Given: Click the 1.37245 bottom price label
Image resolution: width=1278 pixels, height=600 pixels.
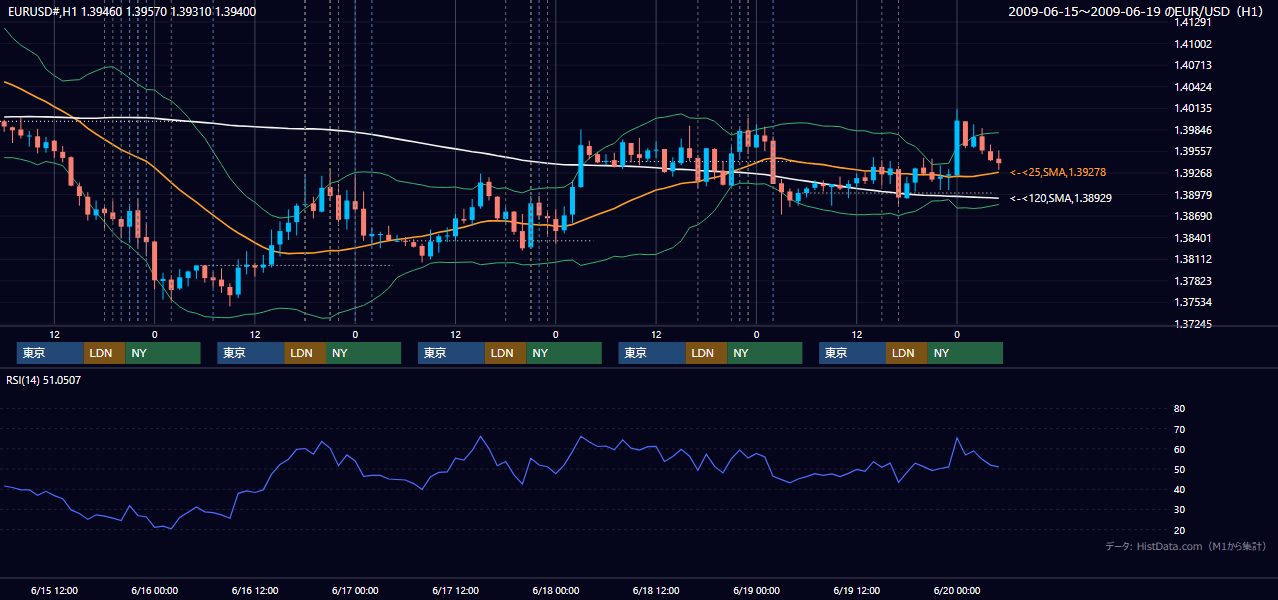Looking at the screenshot, I should 1194,324.
